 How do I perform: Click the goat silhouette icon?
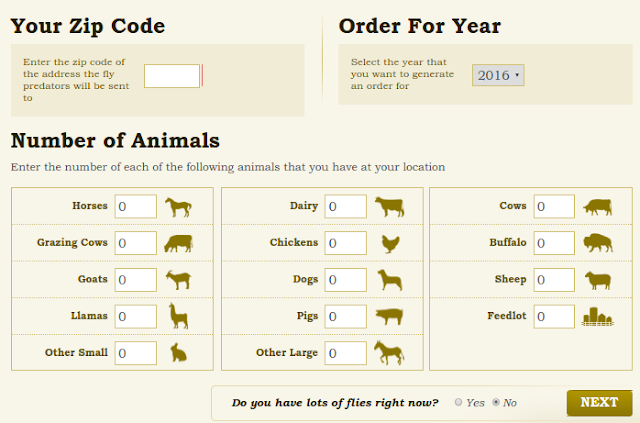[x=178, y=280]
